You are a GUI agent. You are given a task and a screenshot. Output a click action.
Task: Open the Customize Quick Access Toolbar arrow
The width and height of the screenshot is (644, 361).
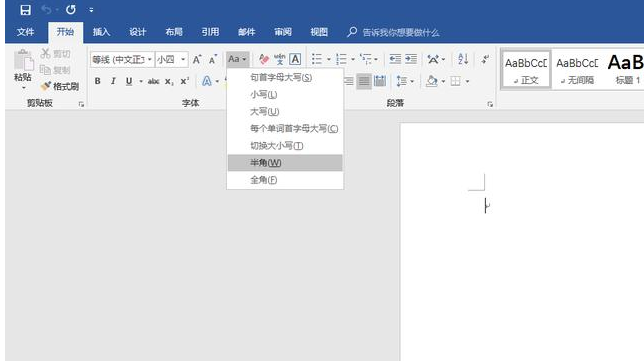(x=91, y=10)
